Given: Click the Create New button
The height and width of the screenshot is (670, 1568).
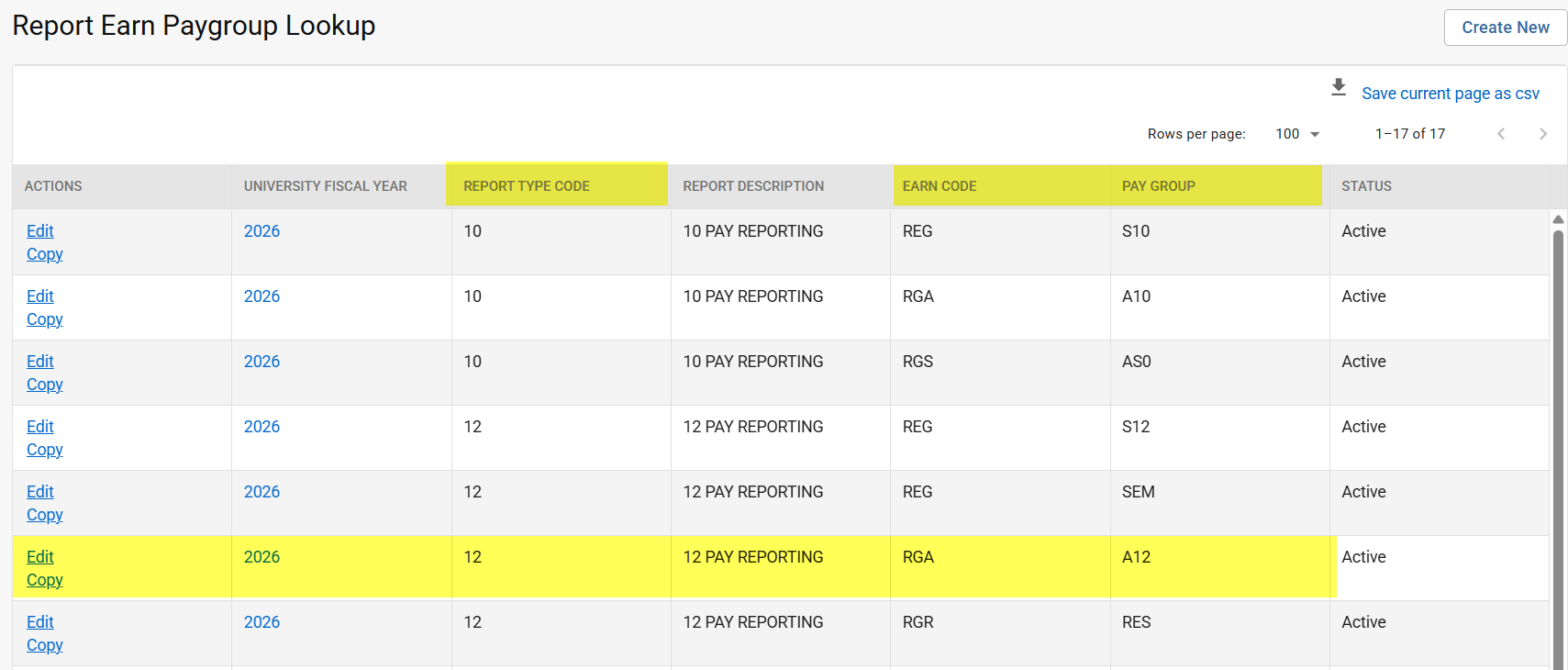Looking at the screenshot, I should (1505, 28).
